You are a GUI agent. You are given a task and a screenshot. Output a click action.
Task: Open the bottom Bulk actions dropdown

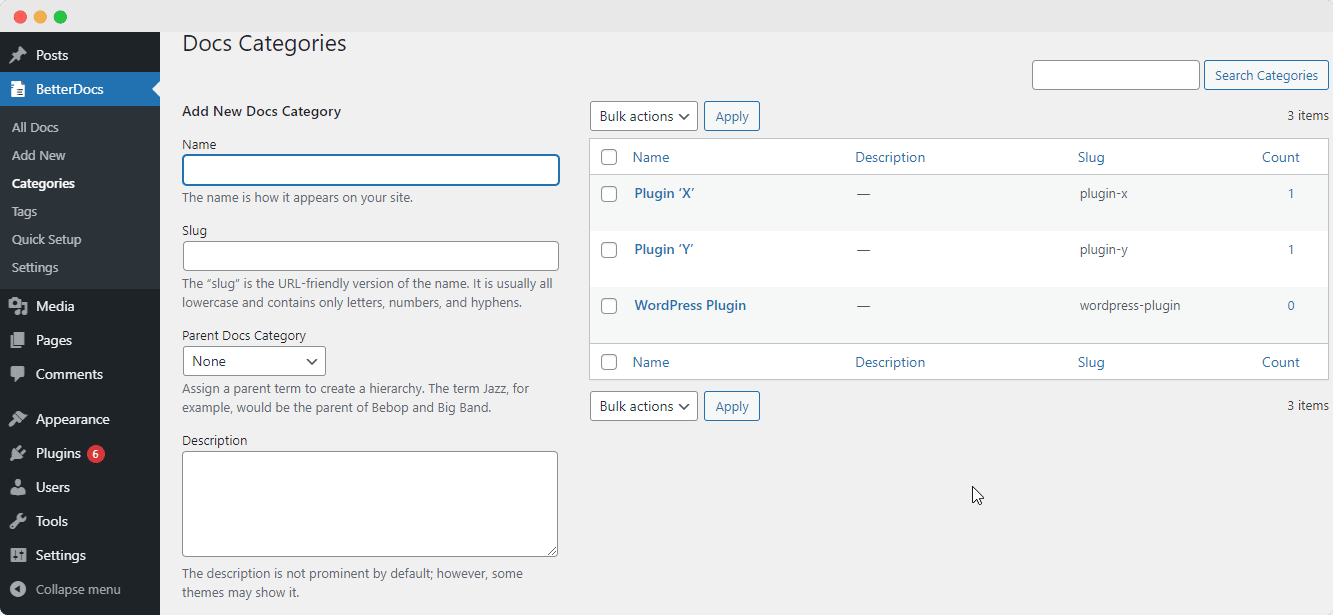pos(644,406)
